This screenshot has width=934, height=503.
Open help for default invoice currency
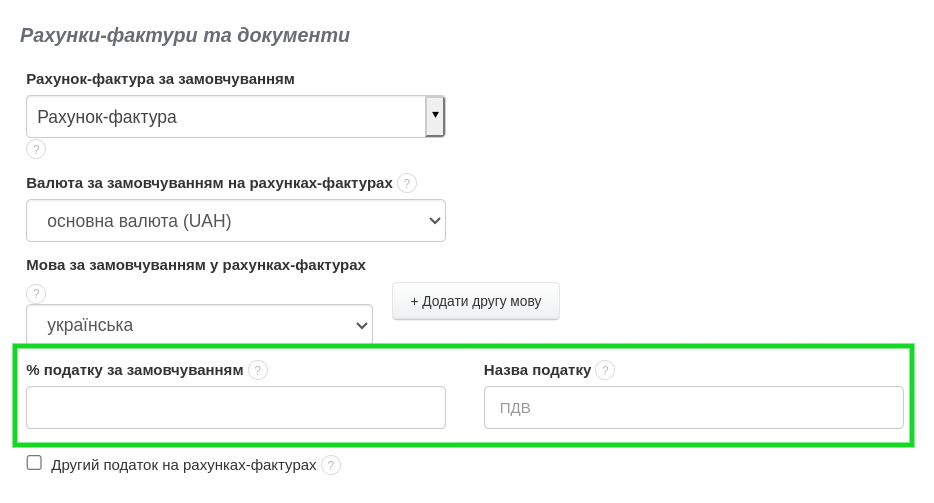[x=407, y=183]
